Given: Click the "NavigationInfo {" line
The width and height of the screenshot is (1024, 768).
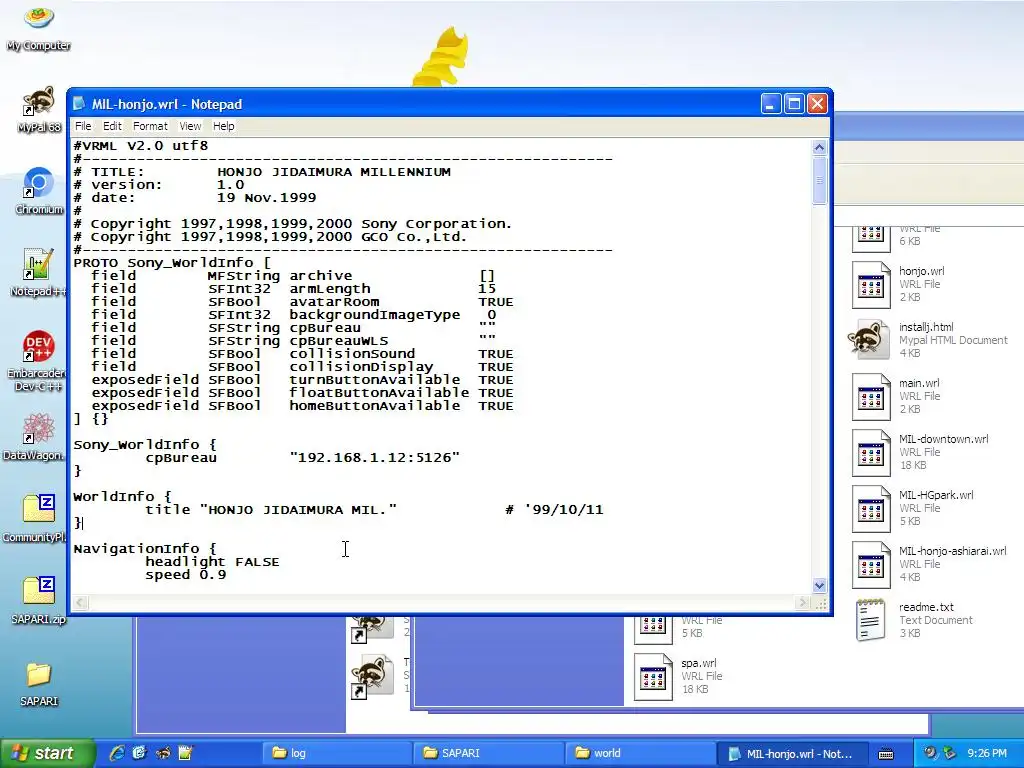Looking at the screenshot, I should tap(144, 549).
